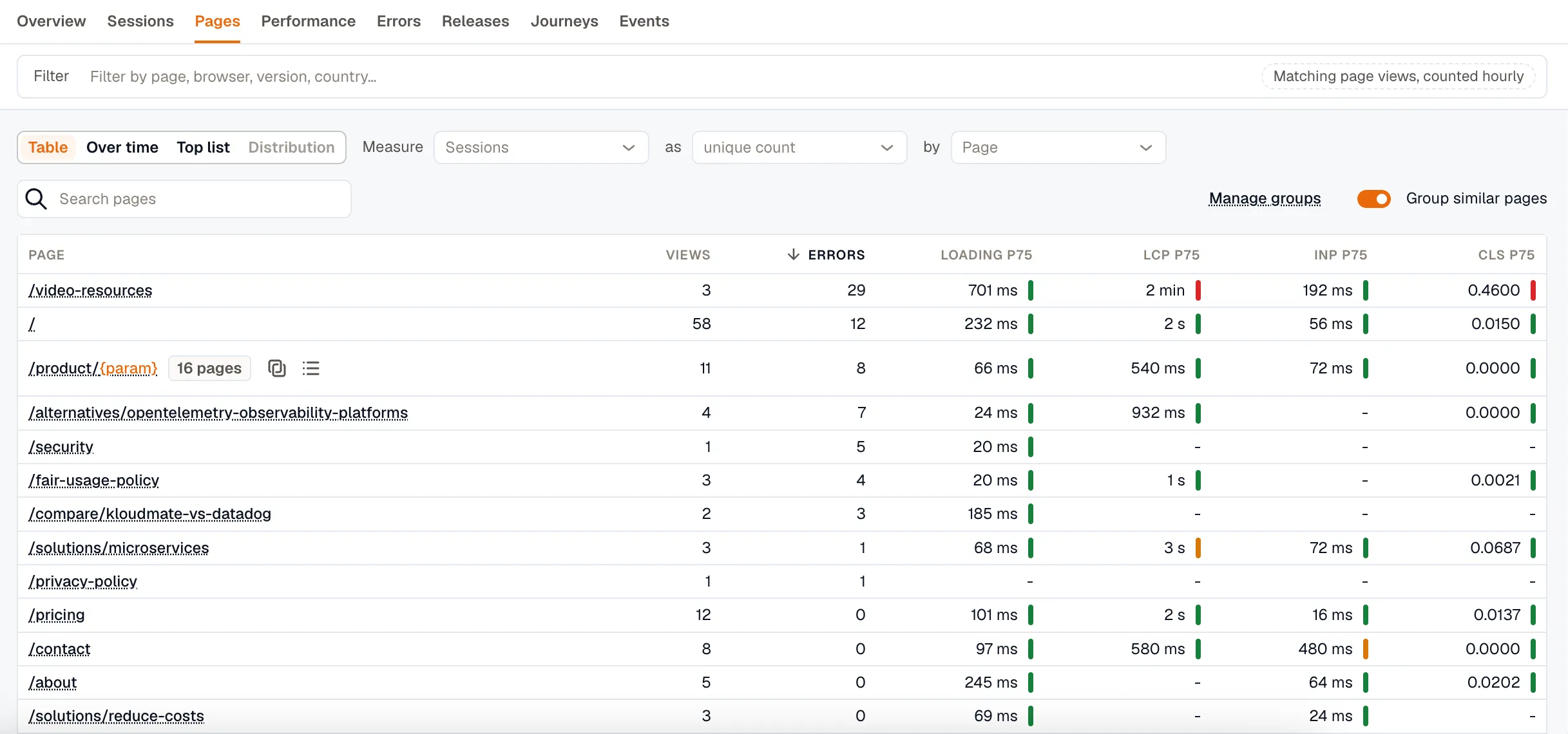Click the 0.0687 CLS value
Image resolution: width=1568 pixels, height=734 pixels.
[x=1495, y=548]
